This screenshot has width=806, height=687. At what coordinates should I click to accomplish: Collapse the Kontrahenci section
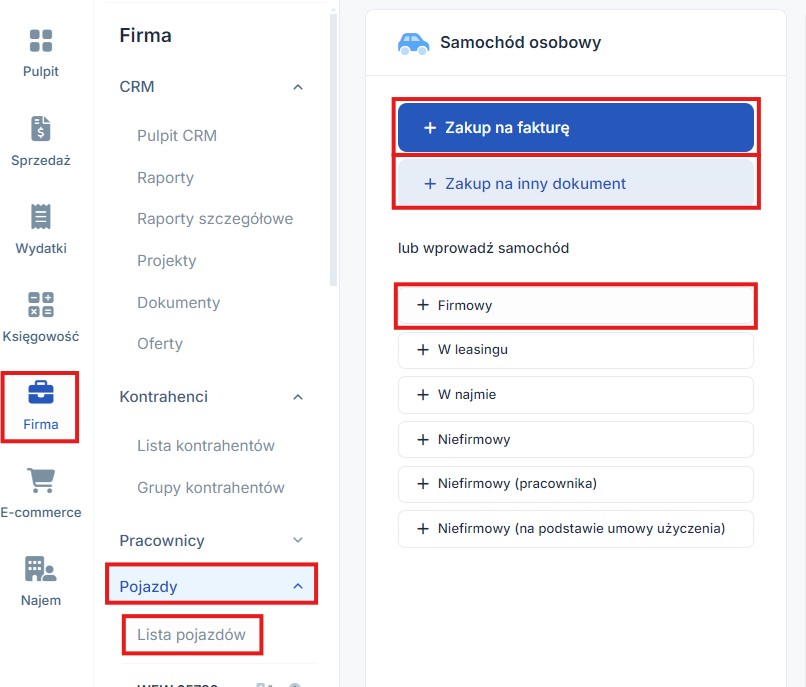pos(297,397)
